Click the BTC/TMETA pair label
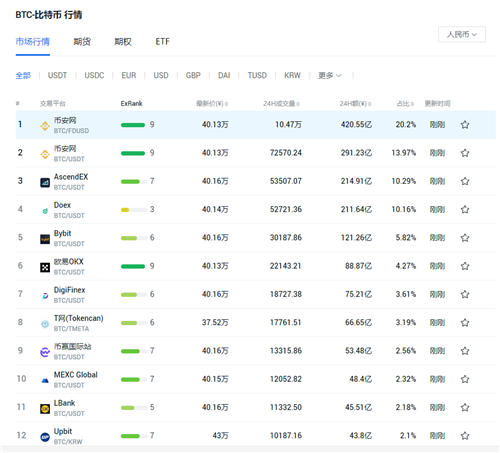 71,329
